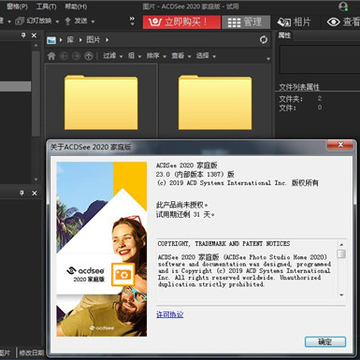Click the small arrow at file toolbar right end
360x360 pixels.
point(268,59)
